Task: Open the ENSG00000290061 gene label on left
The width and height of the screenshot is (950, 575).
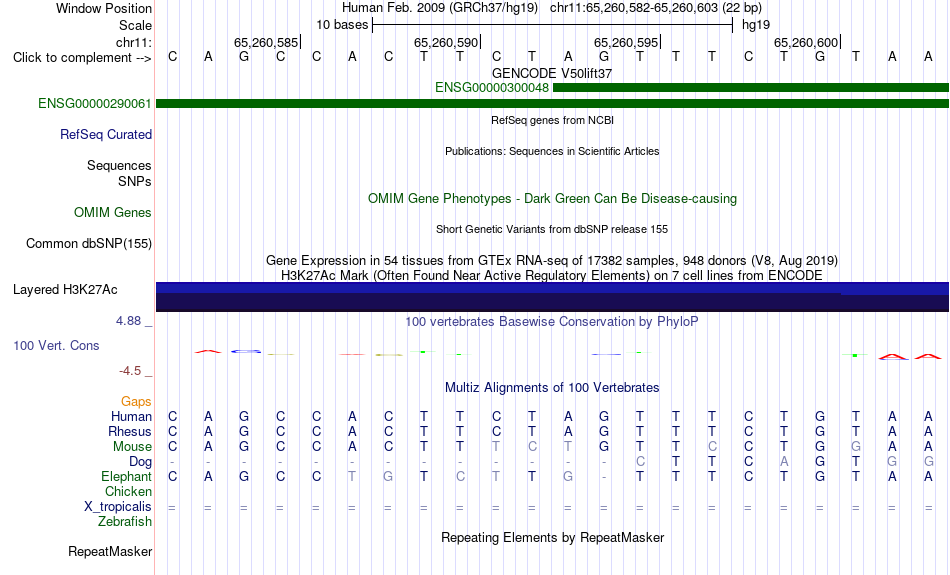Action: [x=95, y=104]
